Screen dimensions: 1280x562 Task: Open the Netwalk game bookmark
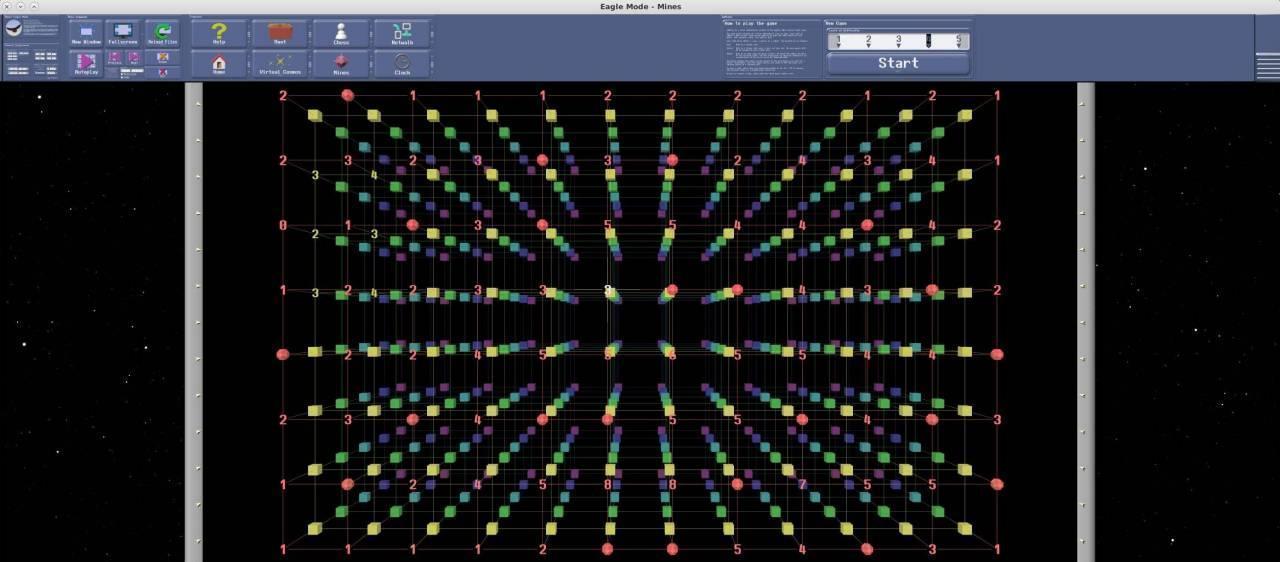coord(402,34)
